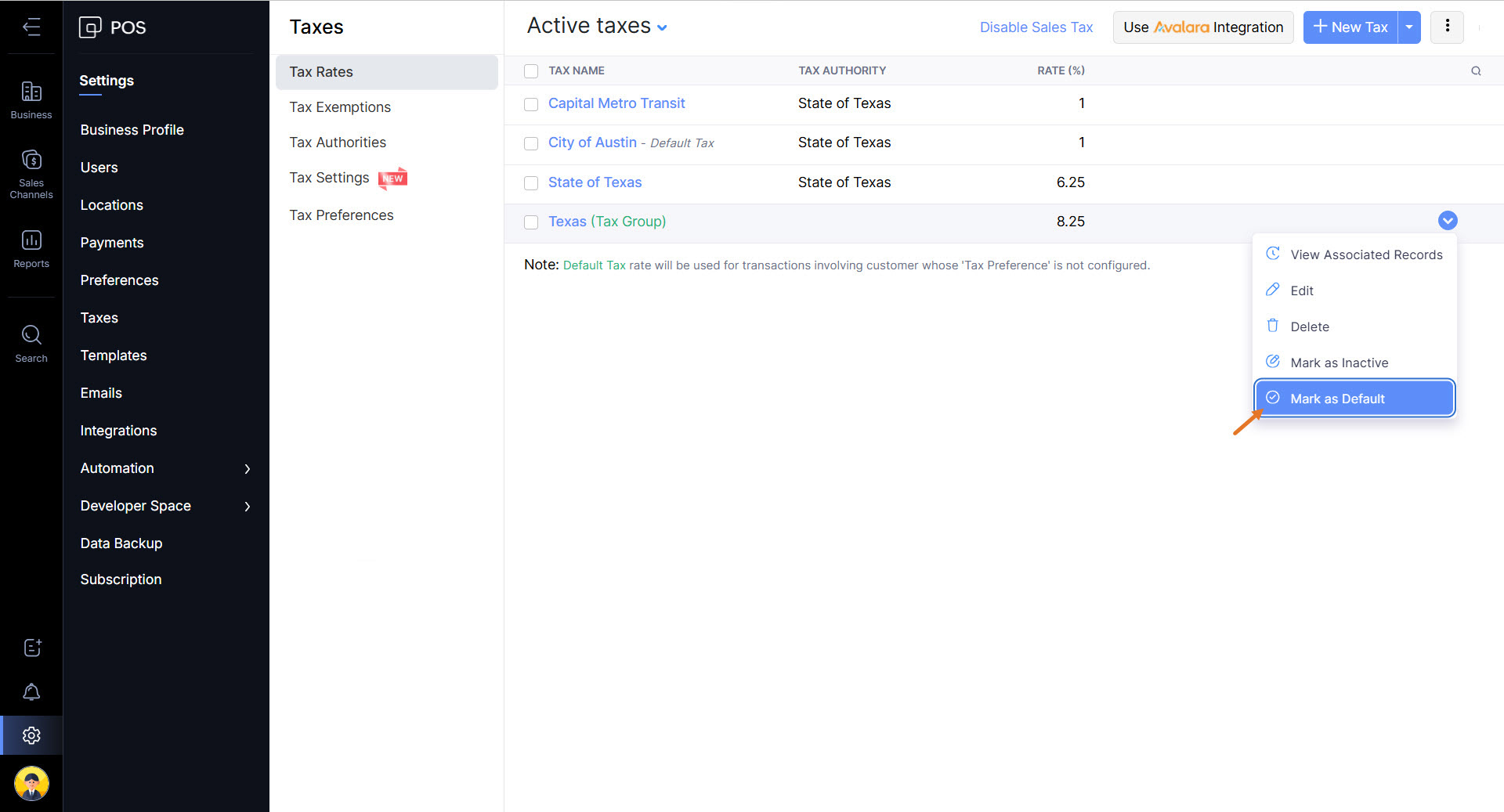
Task: Open notifications bell icon
Action: 31,692
